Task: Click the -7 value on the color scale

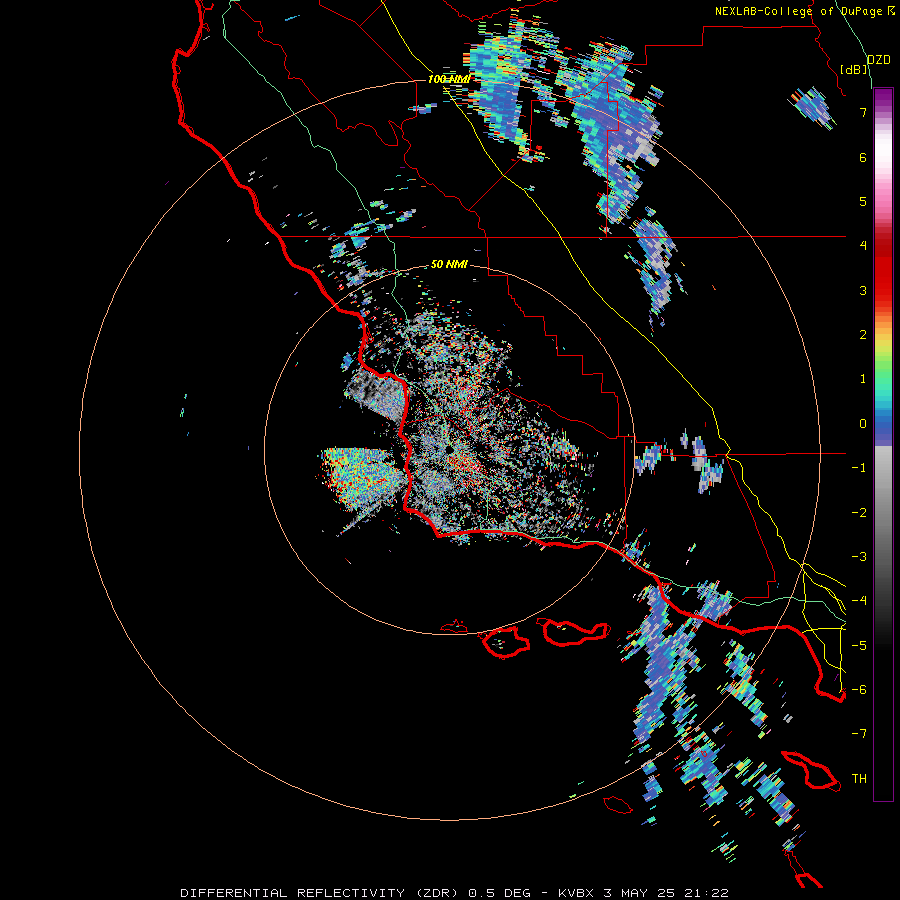Action: click(859, 734)
